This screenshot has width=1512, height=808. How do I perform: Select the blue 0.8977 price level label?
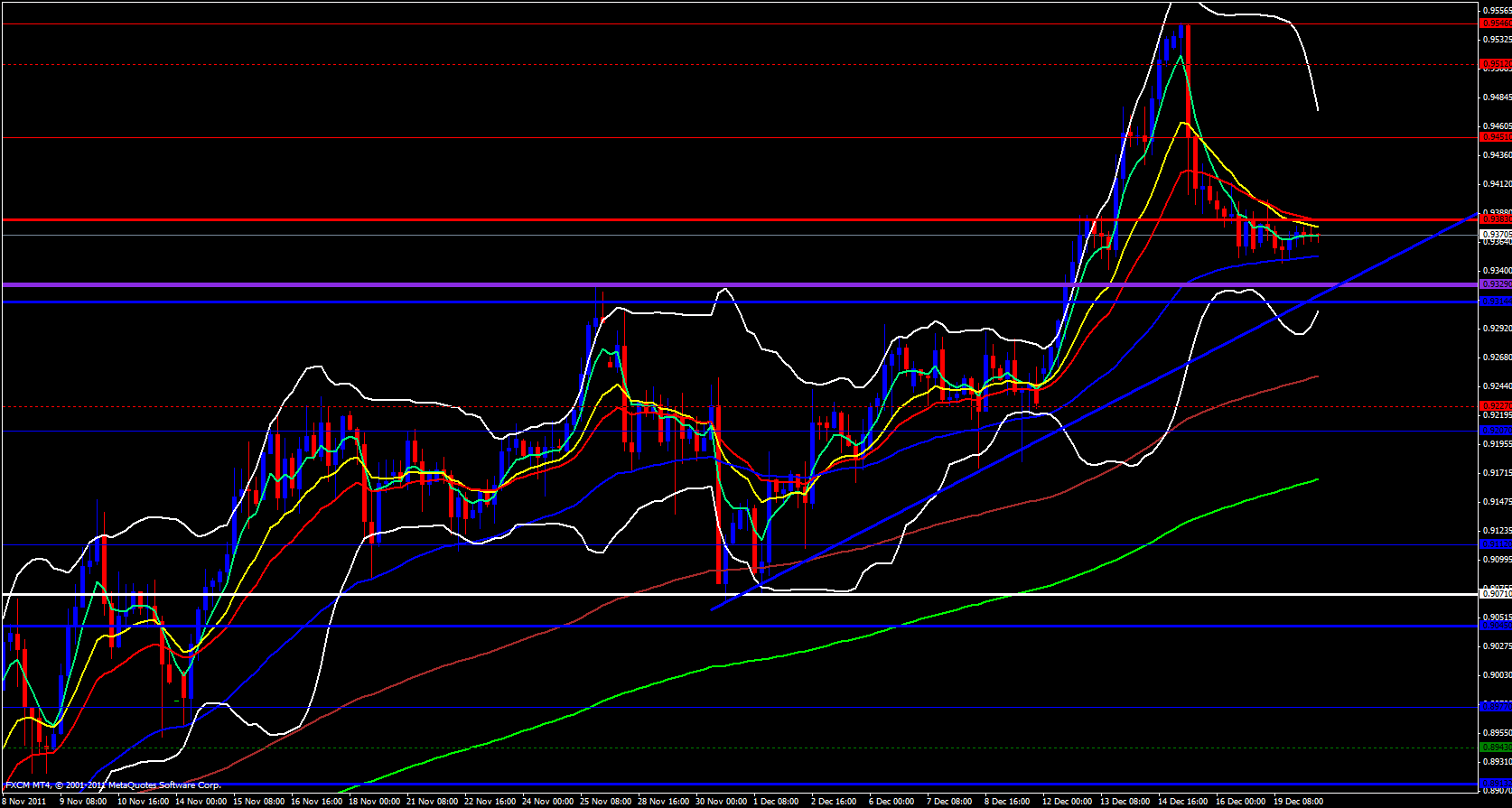coord(1496,707)
